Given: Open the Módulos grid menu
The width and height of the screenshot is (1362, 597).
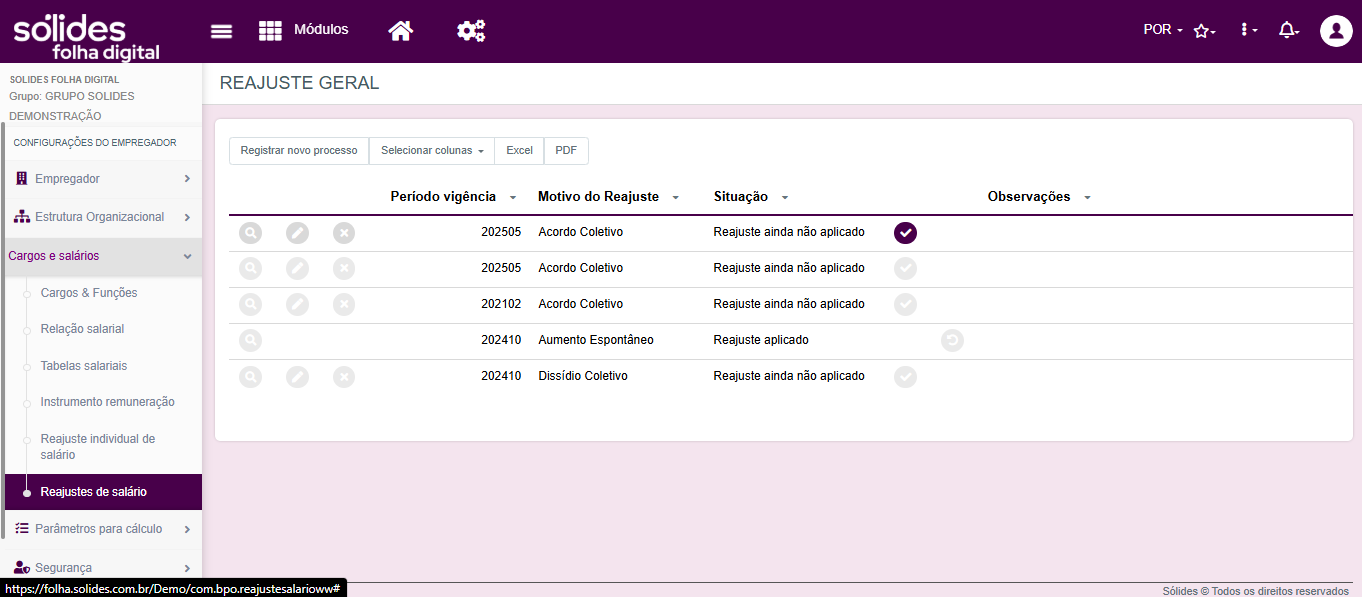Looking at the screenshot, I should click(x=303, y=30).
